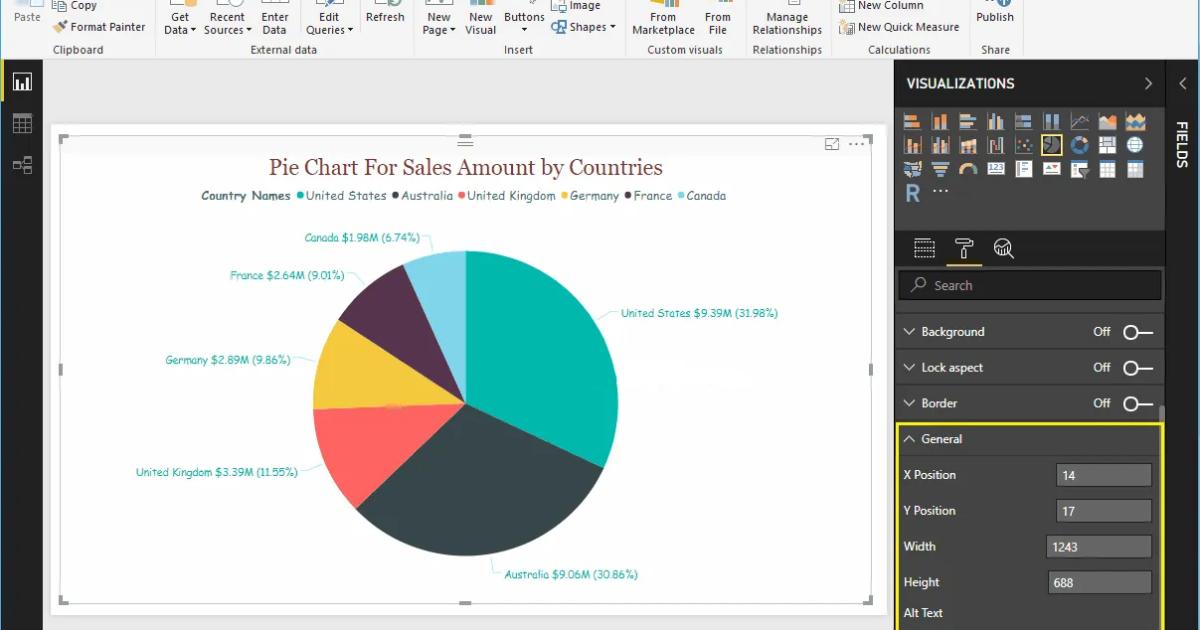
Task: Click the X Position input field
Action: point(1103,474)
